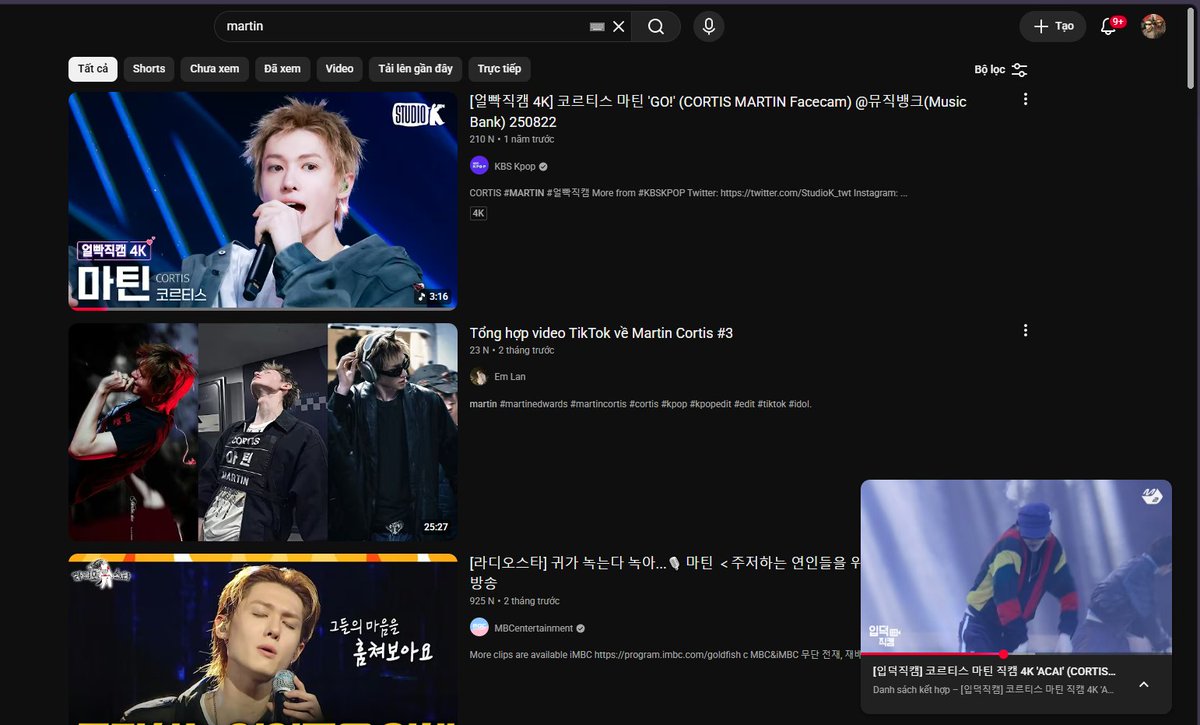Click the 4K badge under KBS Kpop video

[x=478, y=213]
